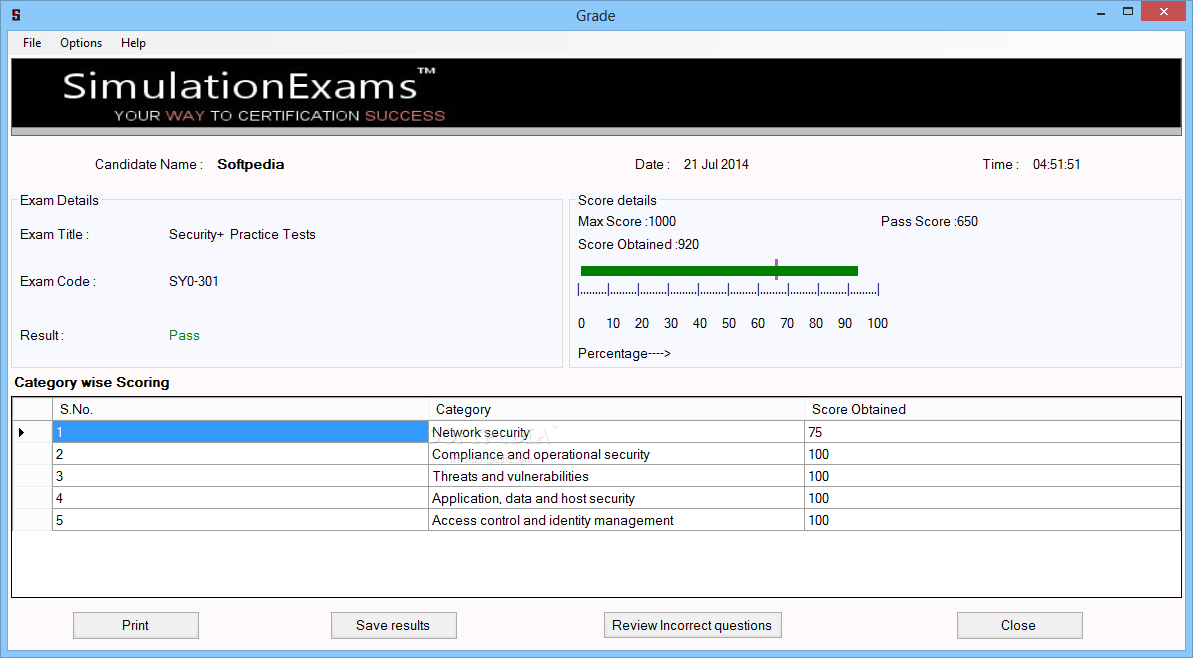Screen dimensions: 1193x658
Task: Select the Threats and vulnerabilities cell
Action: [x=616, y=476]
